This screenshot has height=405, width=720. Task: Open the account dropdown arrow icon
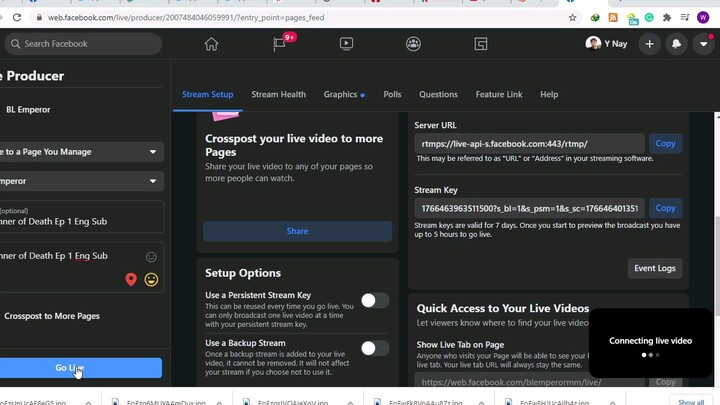point(703,44)
